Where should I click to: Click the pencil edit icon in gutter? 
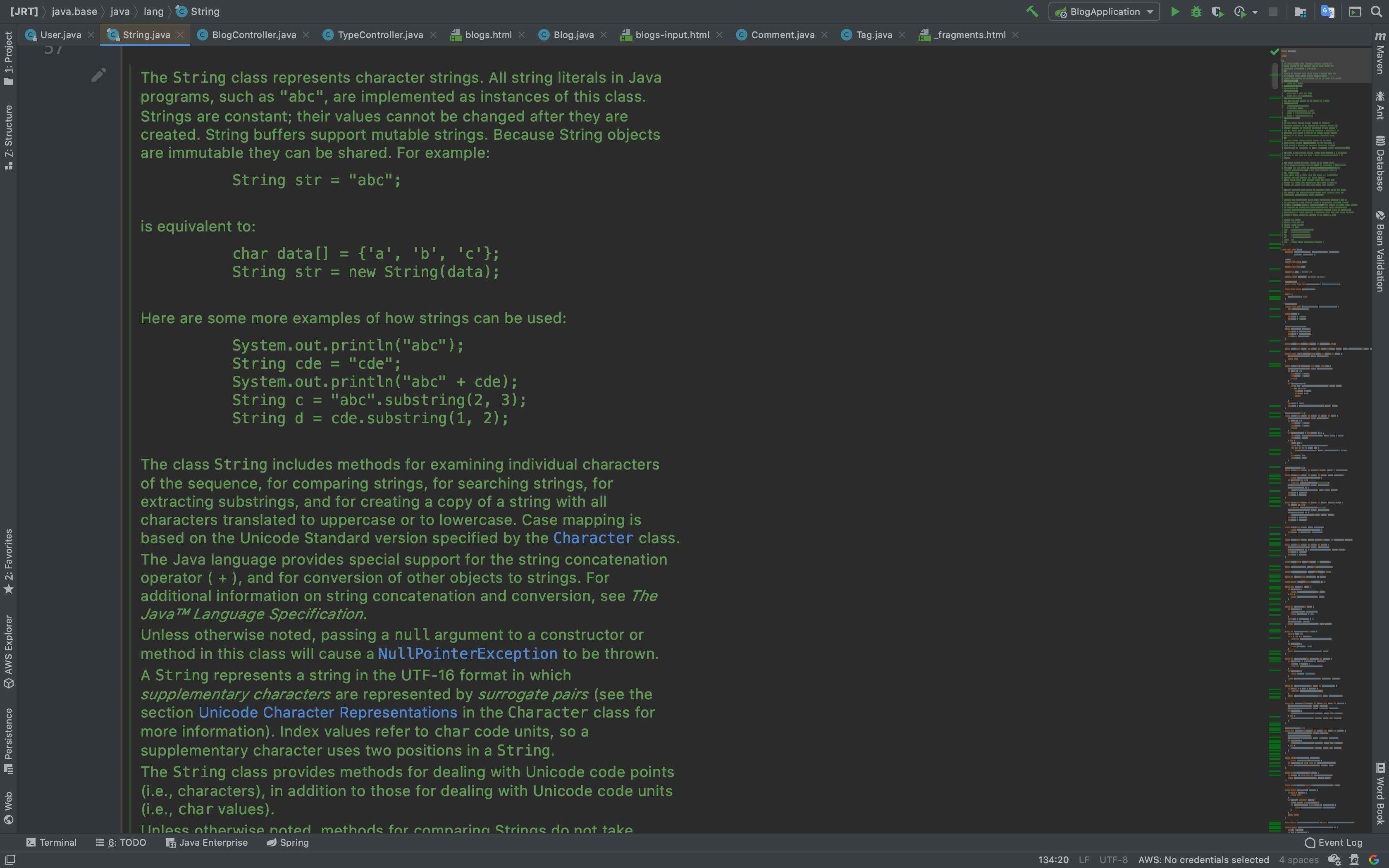point(98,75)
